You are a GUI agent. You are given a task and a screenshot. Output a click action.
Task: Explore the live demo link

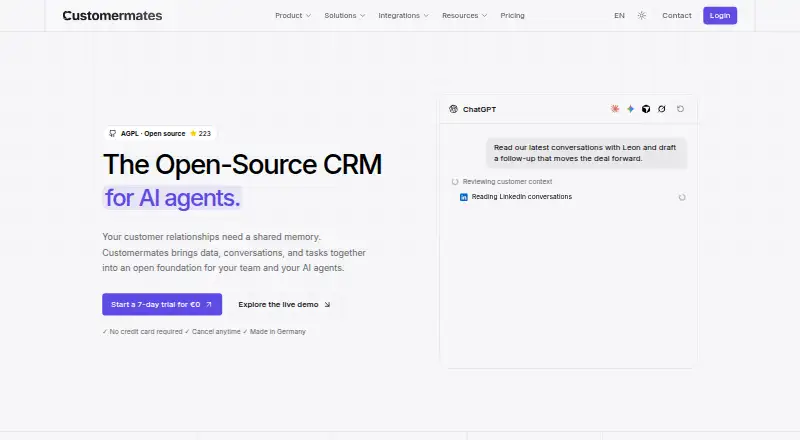284,305
